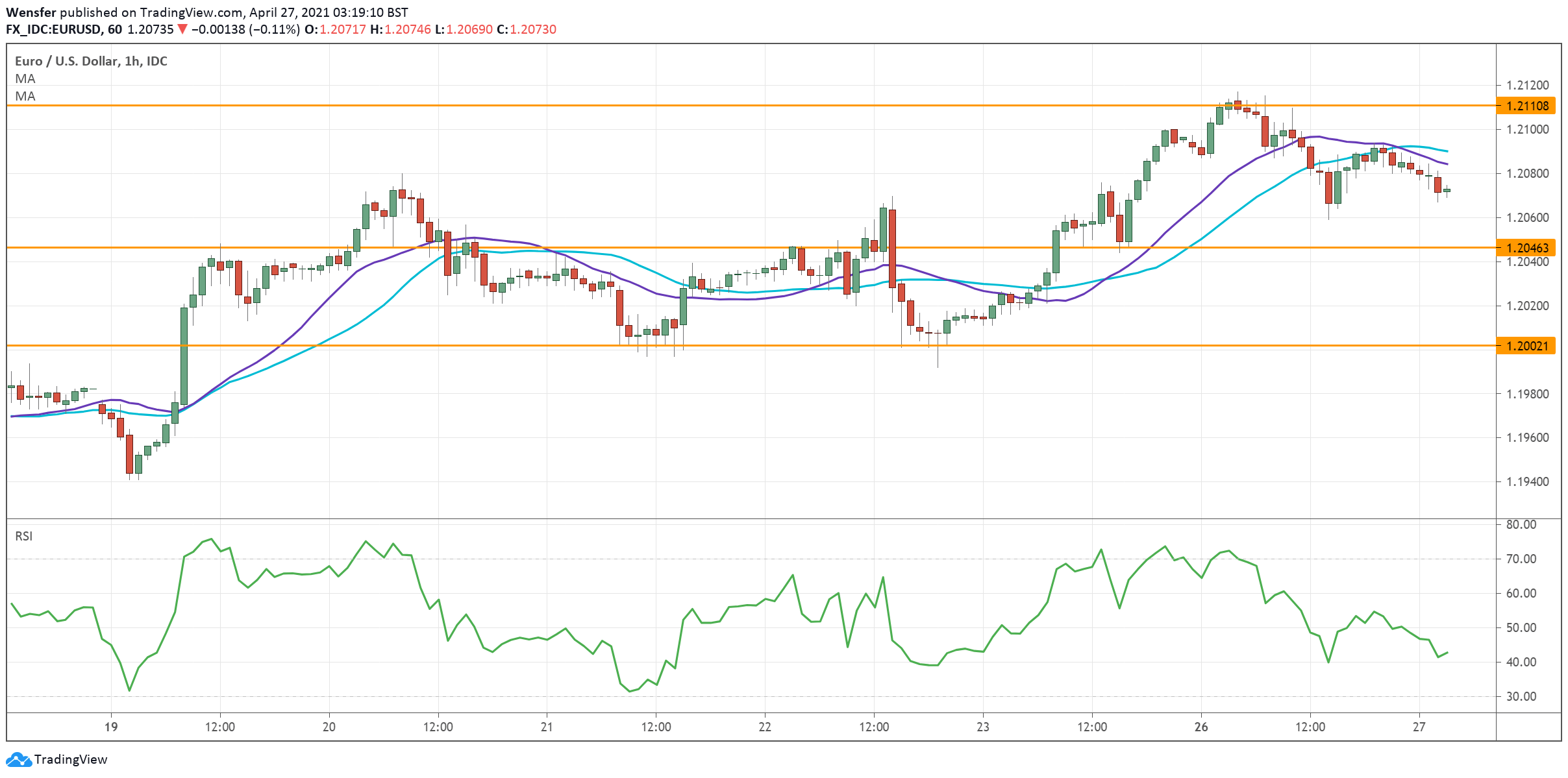1568x778 pixels.
Task: Select the first MA indicator label
Action: (25, 79)
